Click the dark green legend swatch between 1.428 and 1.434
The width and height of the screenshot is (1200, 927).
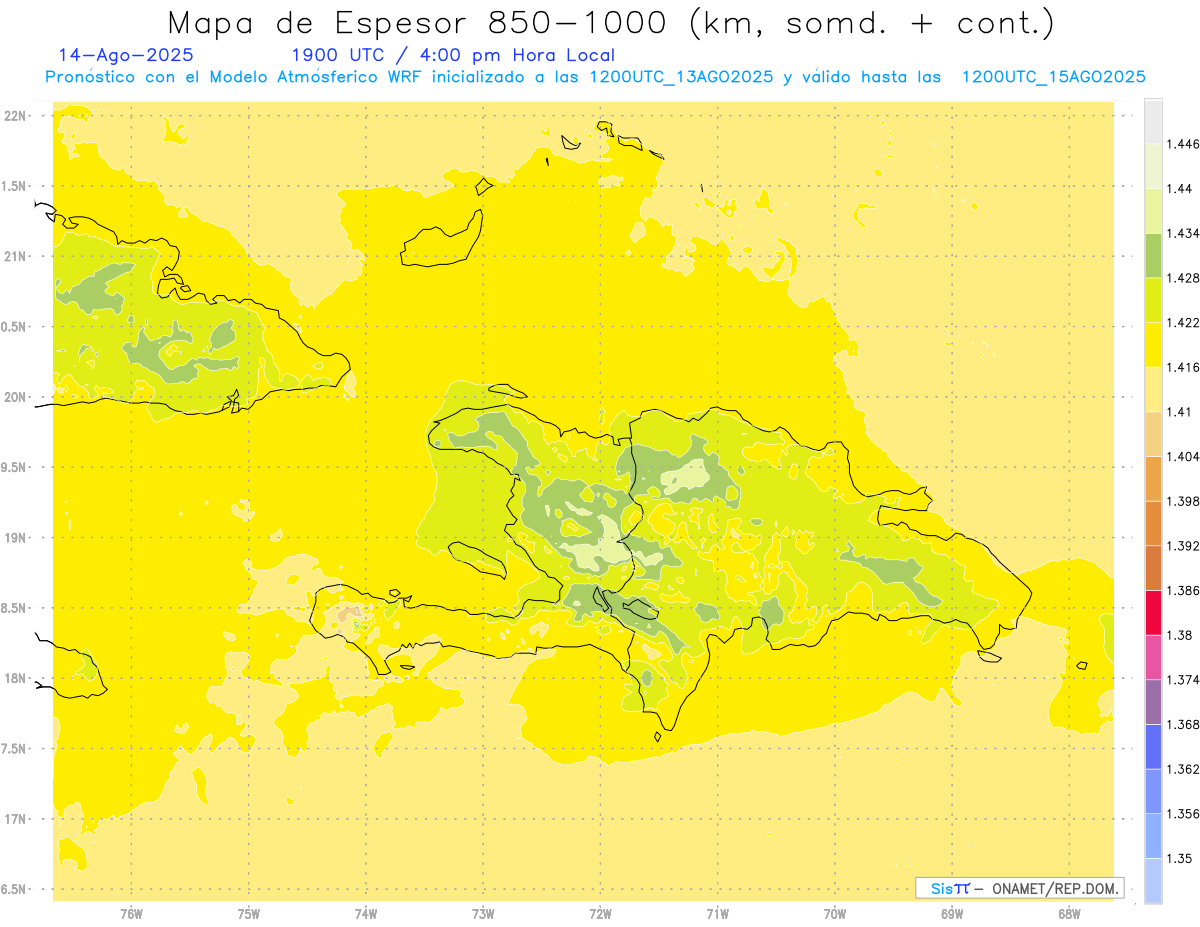click(x=1153, y=255)
